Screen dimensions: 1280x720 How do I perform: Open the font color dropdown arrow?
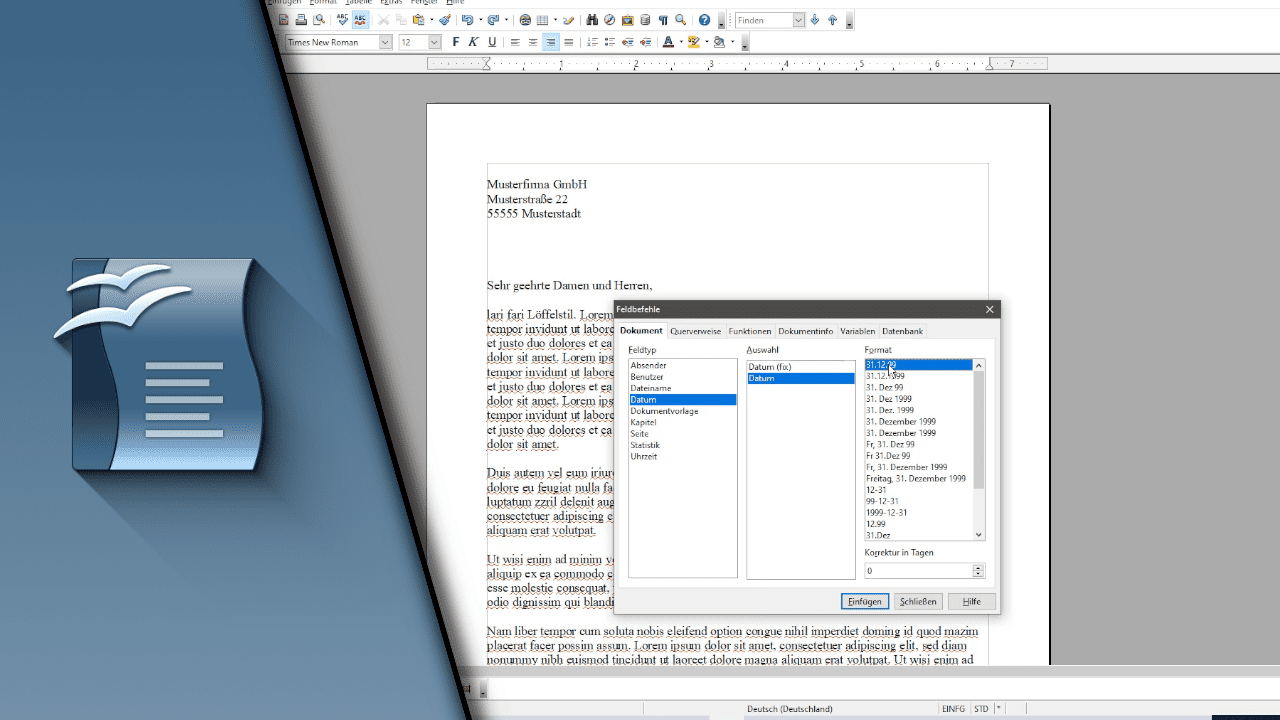(681, 42)
